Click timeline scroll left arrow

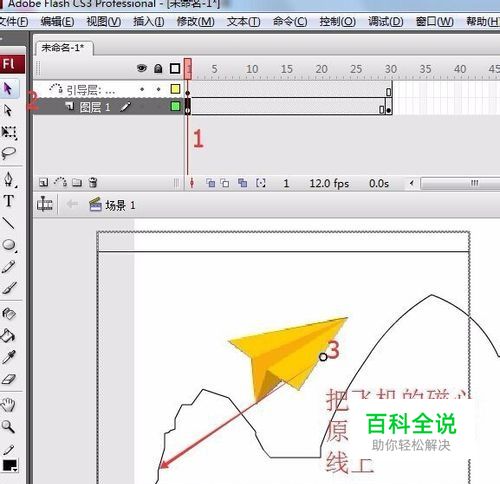tap(412, 183)
